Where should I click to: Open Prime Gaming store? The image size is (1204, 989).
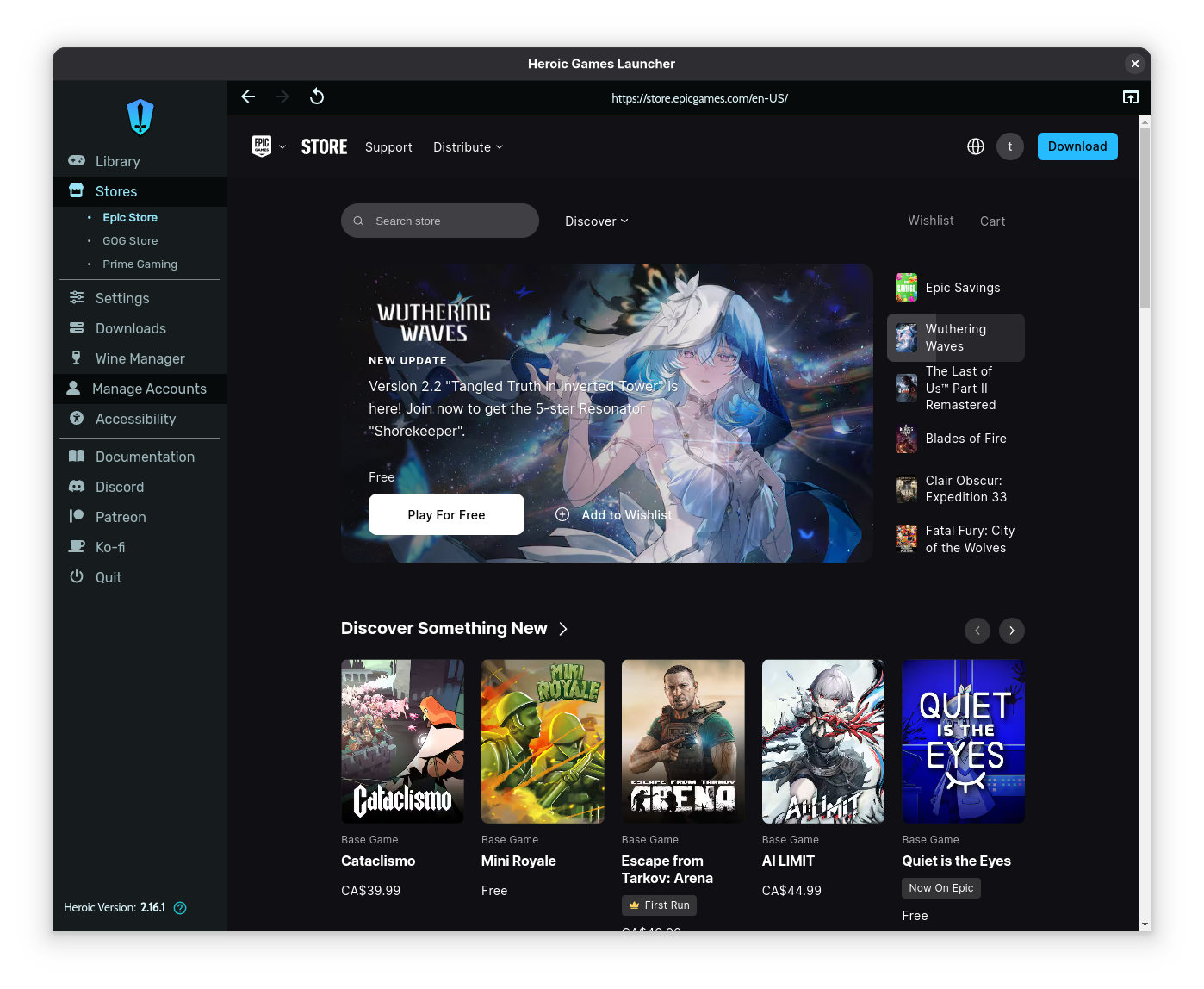[x=140, y=264]
